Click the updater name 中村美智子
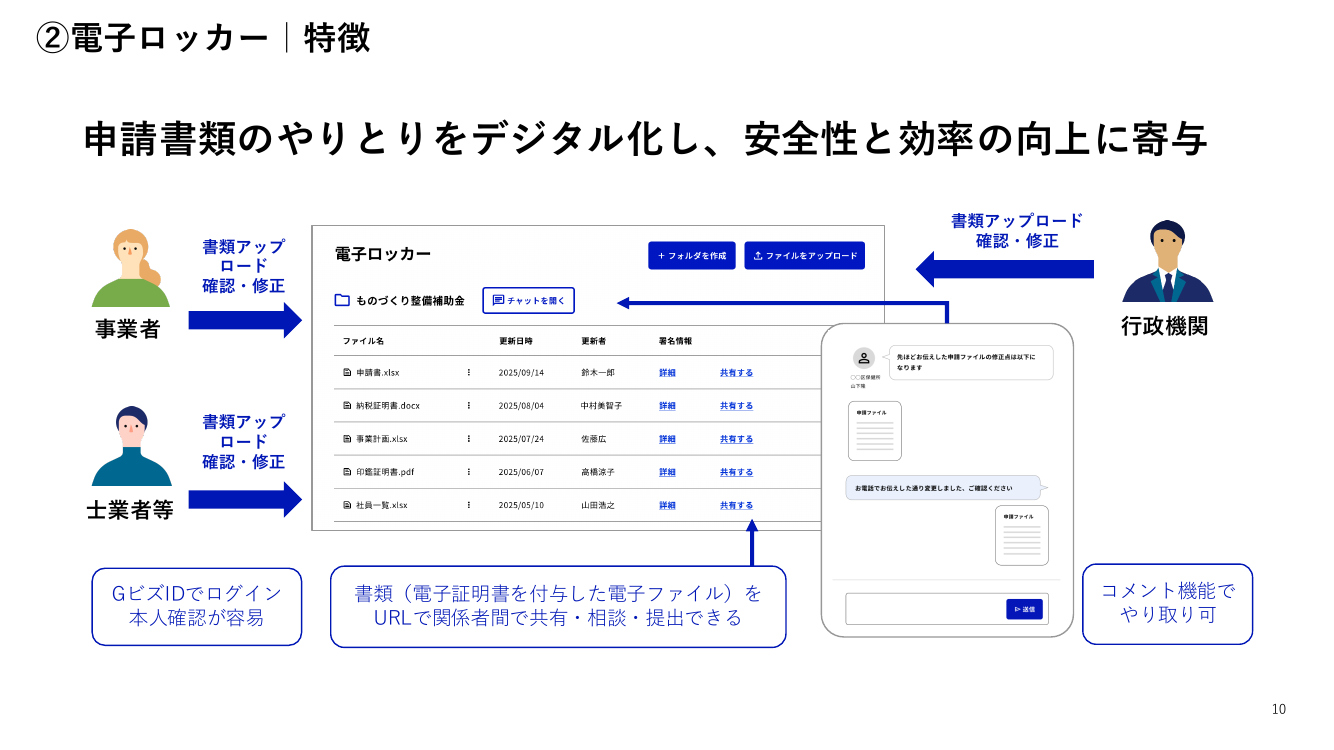1334x750 pixels. [x=602, y=406]
